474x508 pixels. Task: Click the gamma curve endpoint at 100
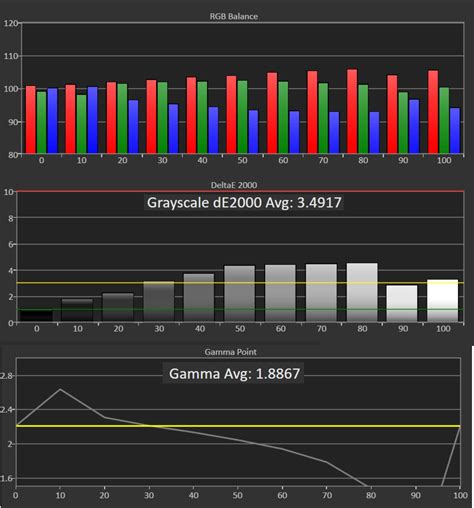pos(460,427)
